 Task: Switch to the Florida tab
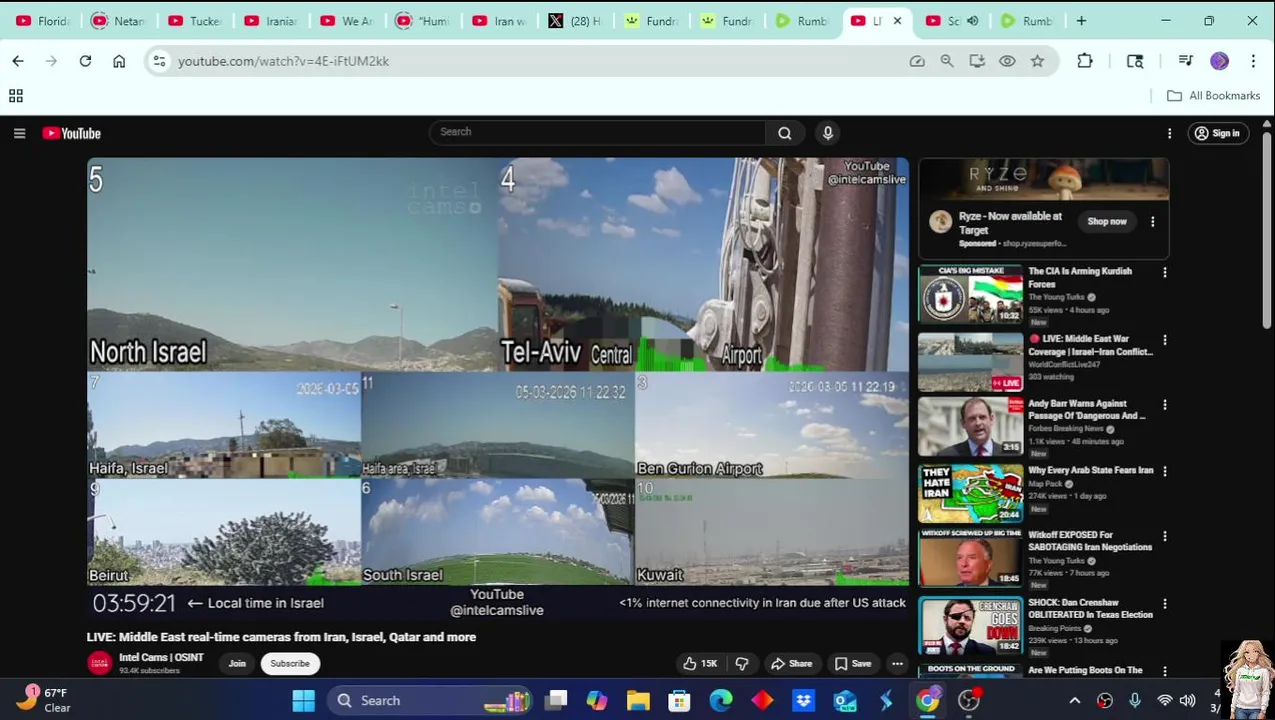coord(43,21)
